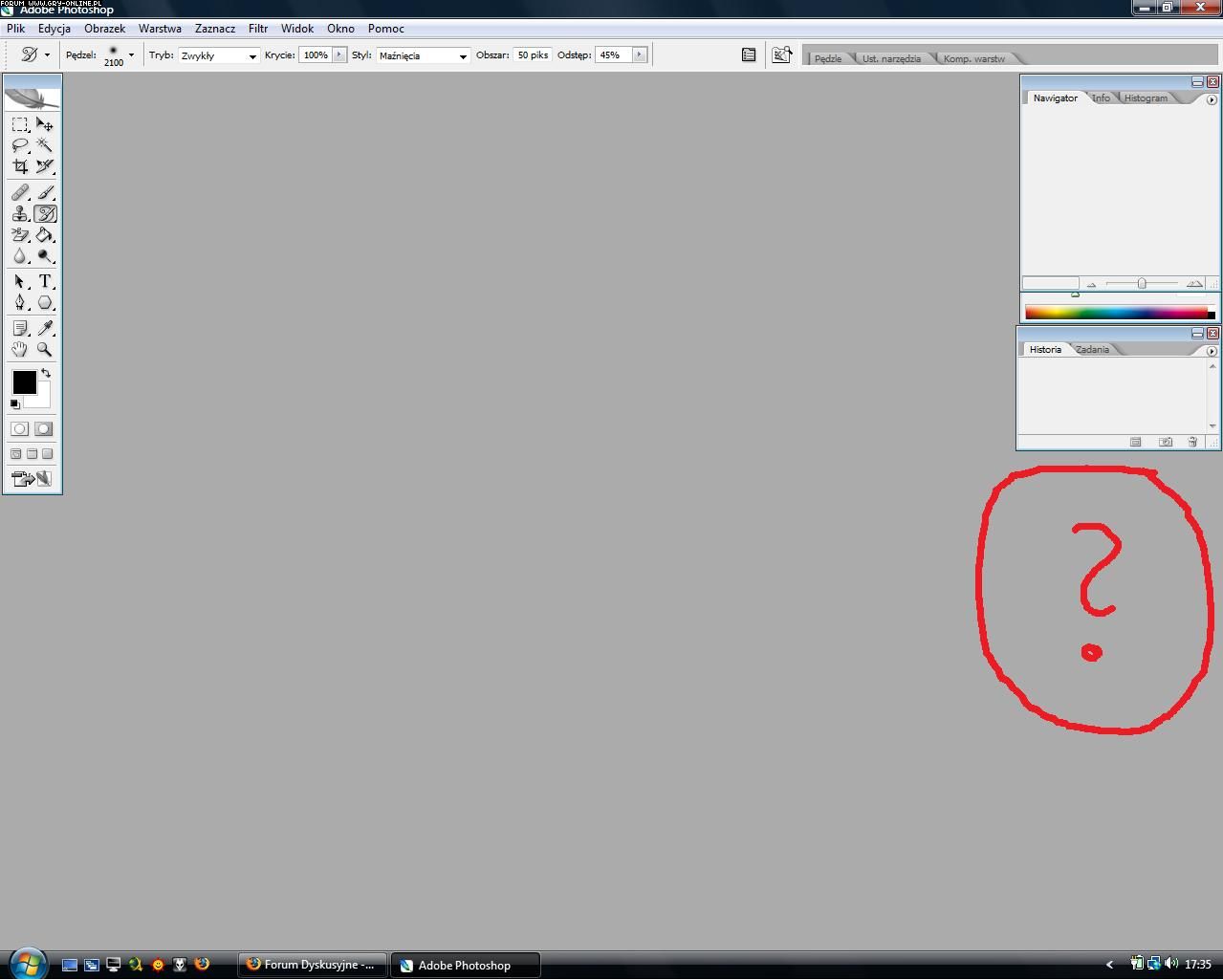This screenshot has width=1223, height=980.
Task: Enable Quick Mask mode
Action: click(x=44, y=429)
